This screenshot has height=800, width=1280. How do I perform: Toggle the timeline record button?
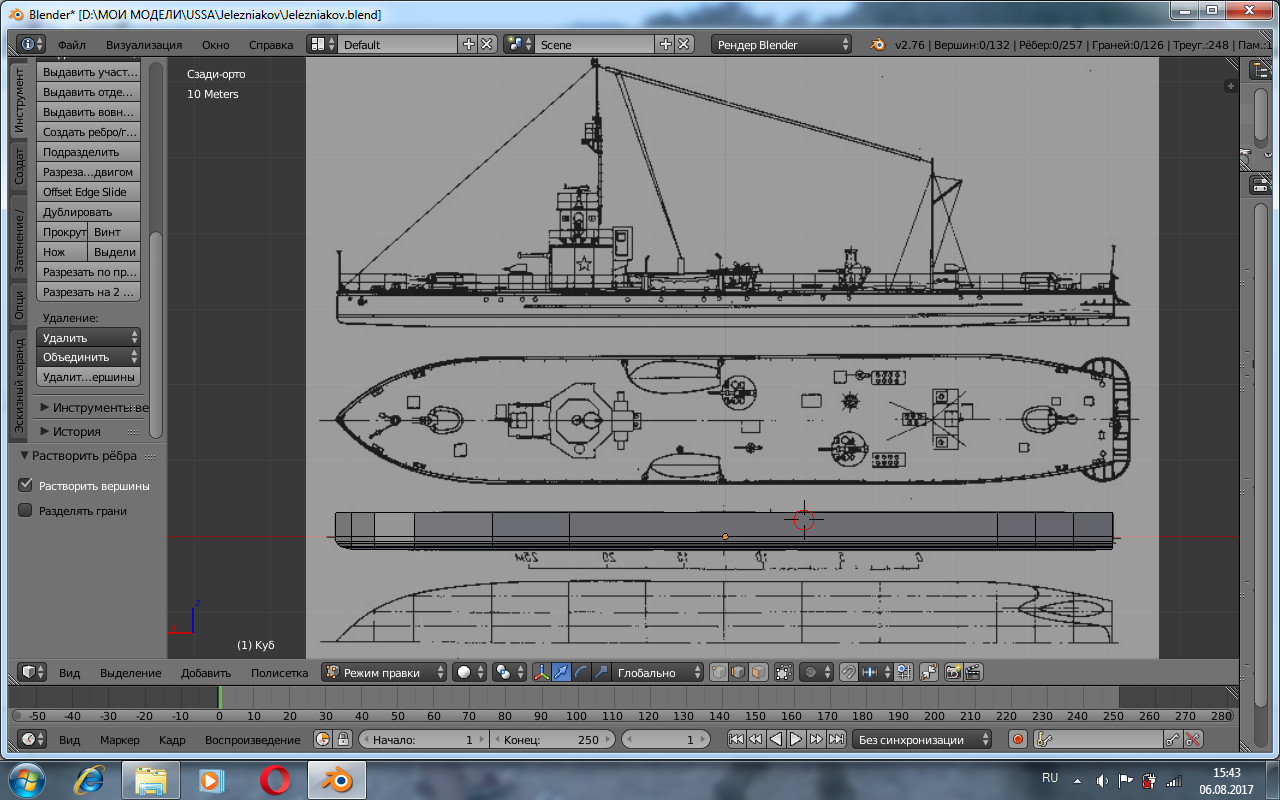click(1017, 740)
